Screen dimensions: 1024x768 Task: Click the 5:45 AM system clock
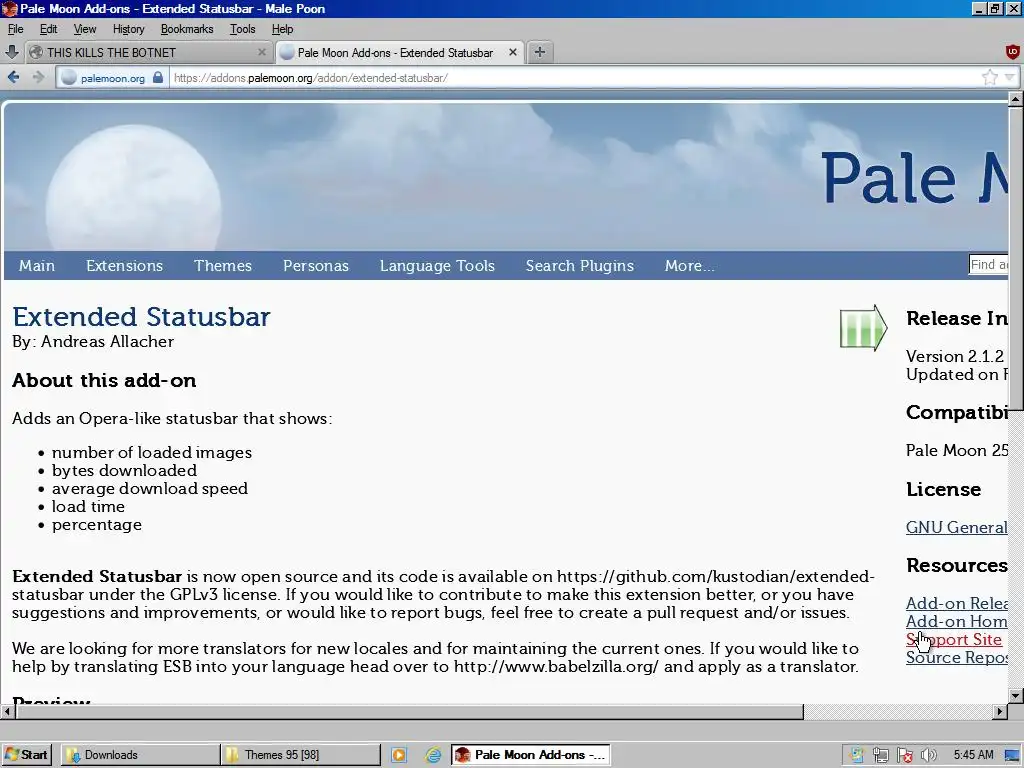coord(974,755)
